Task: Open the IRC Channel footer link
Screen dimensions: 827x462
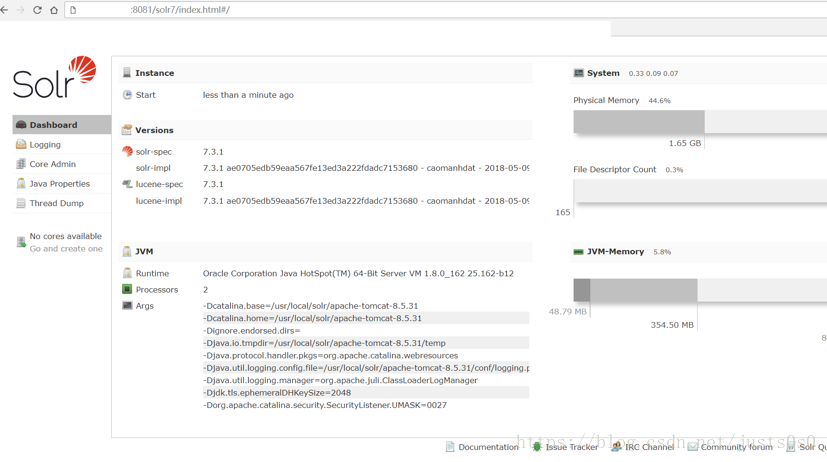Action: (x=649, y=447)
